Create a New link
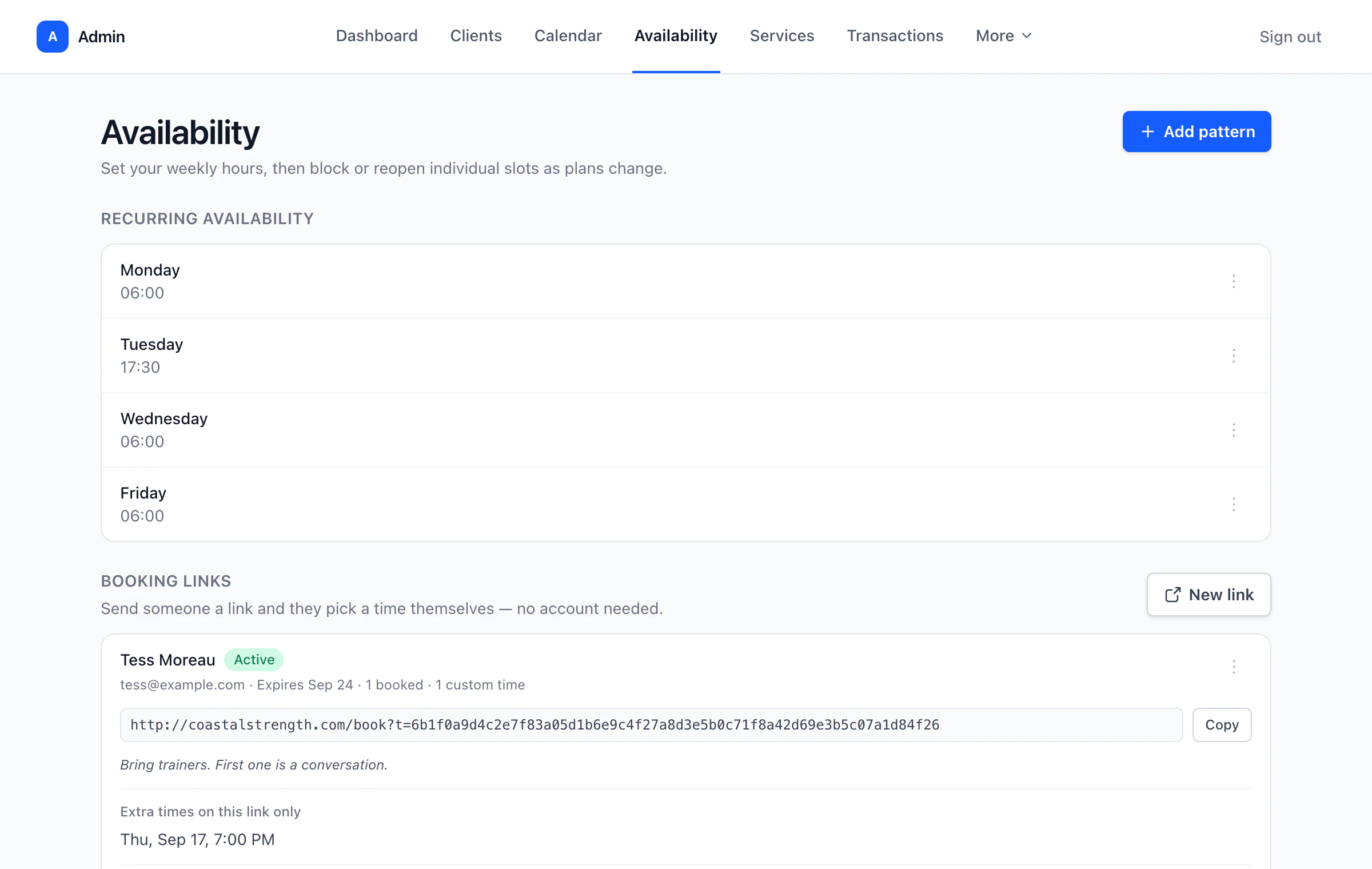Screen dimensions: 1372x869 tap(1209, 595)
